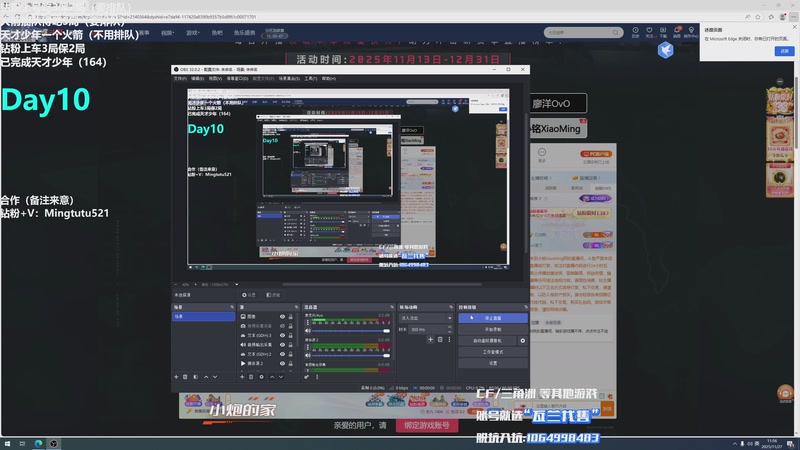The width and height of the screenshot is (800, 450).
Task: Delete selected scene using Scenes panel trash icon
Action: 185,377
